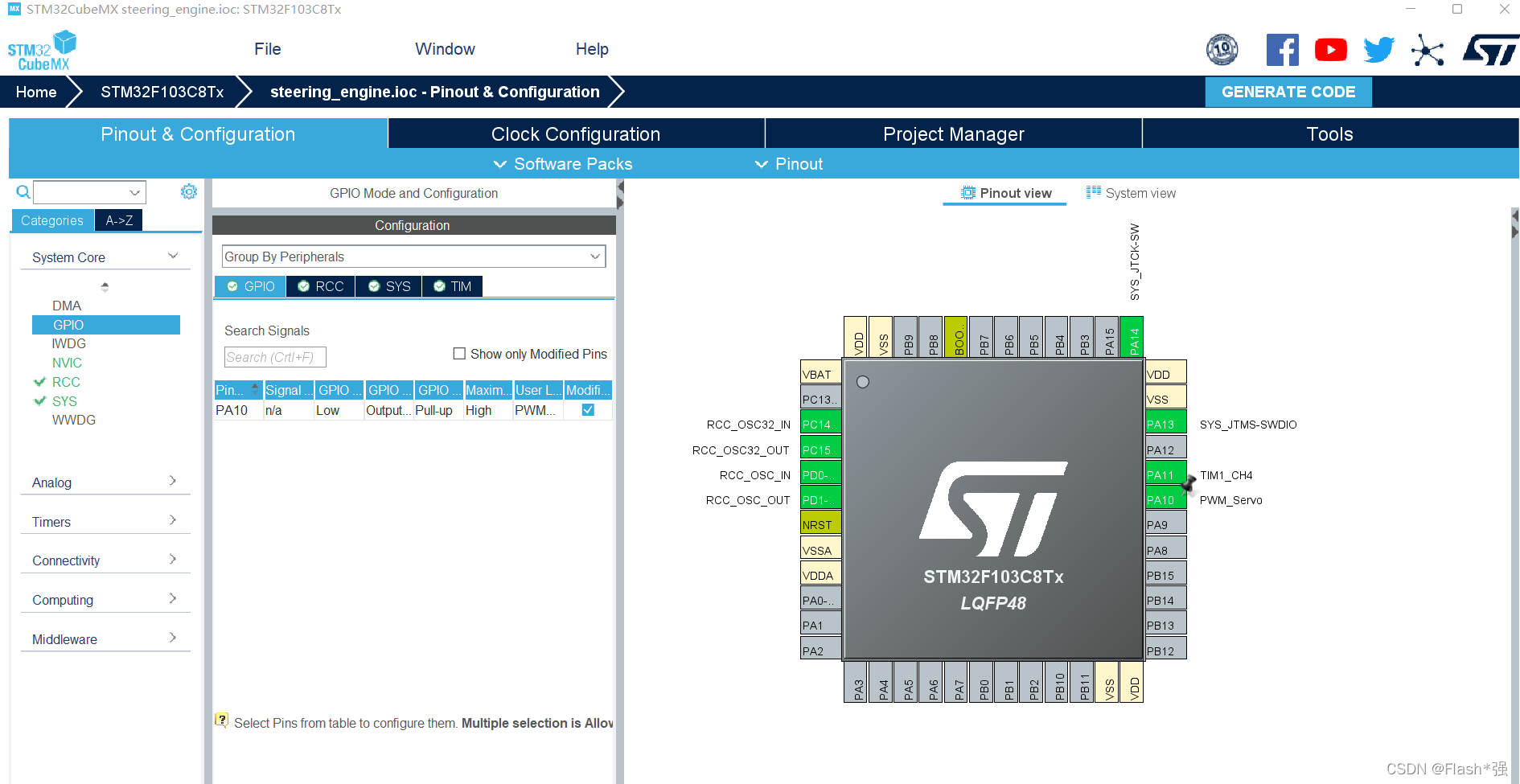Screen dimensions: 1520x784
Task: Open the search category dropdown
Action: pos(134,192)
